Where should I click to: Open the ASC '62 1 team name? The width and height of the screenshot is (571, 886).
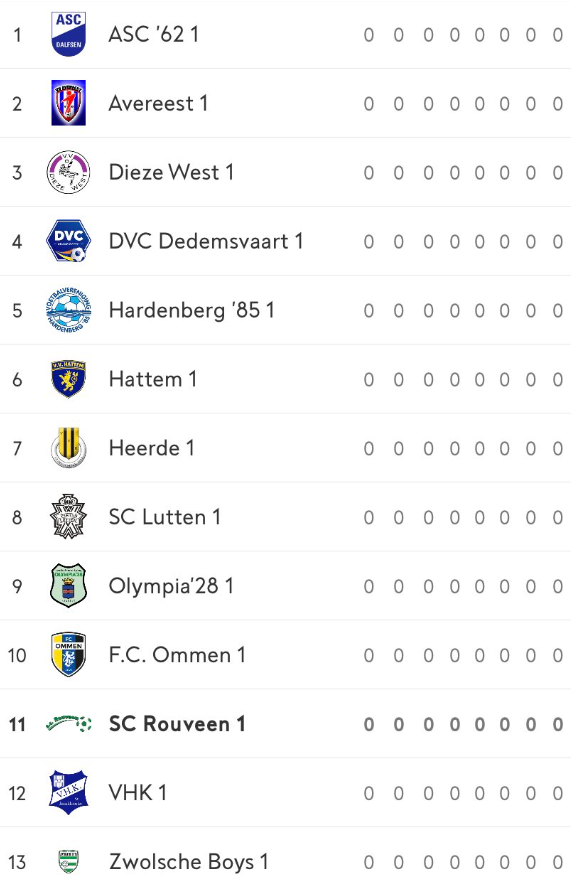(x=154, y=34)
